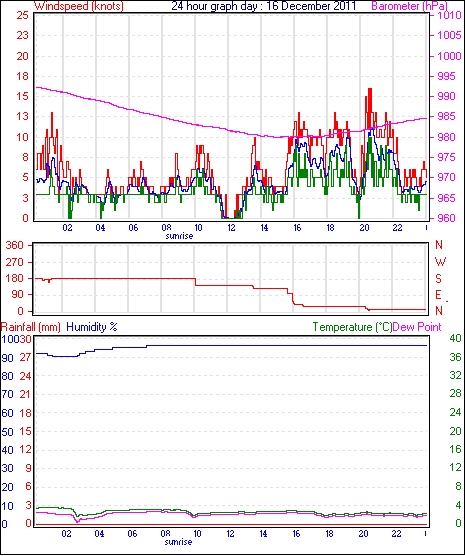Click the 360 degree wind direction label

tap(15, 245)
